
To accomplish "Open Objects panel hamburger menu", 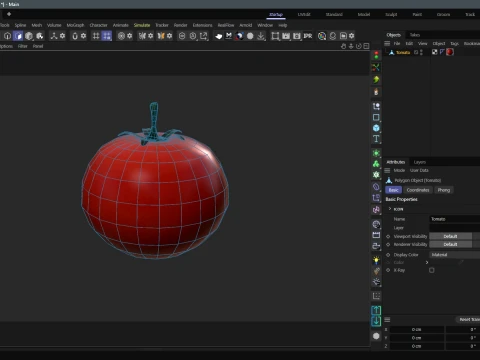I will pyautogui.click(x=387, y=43).
